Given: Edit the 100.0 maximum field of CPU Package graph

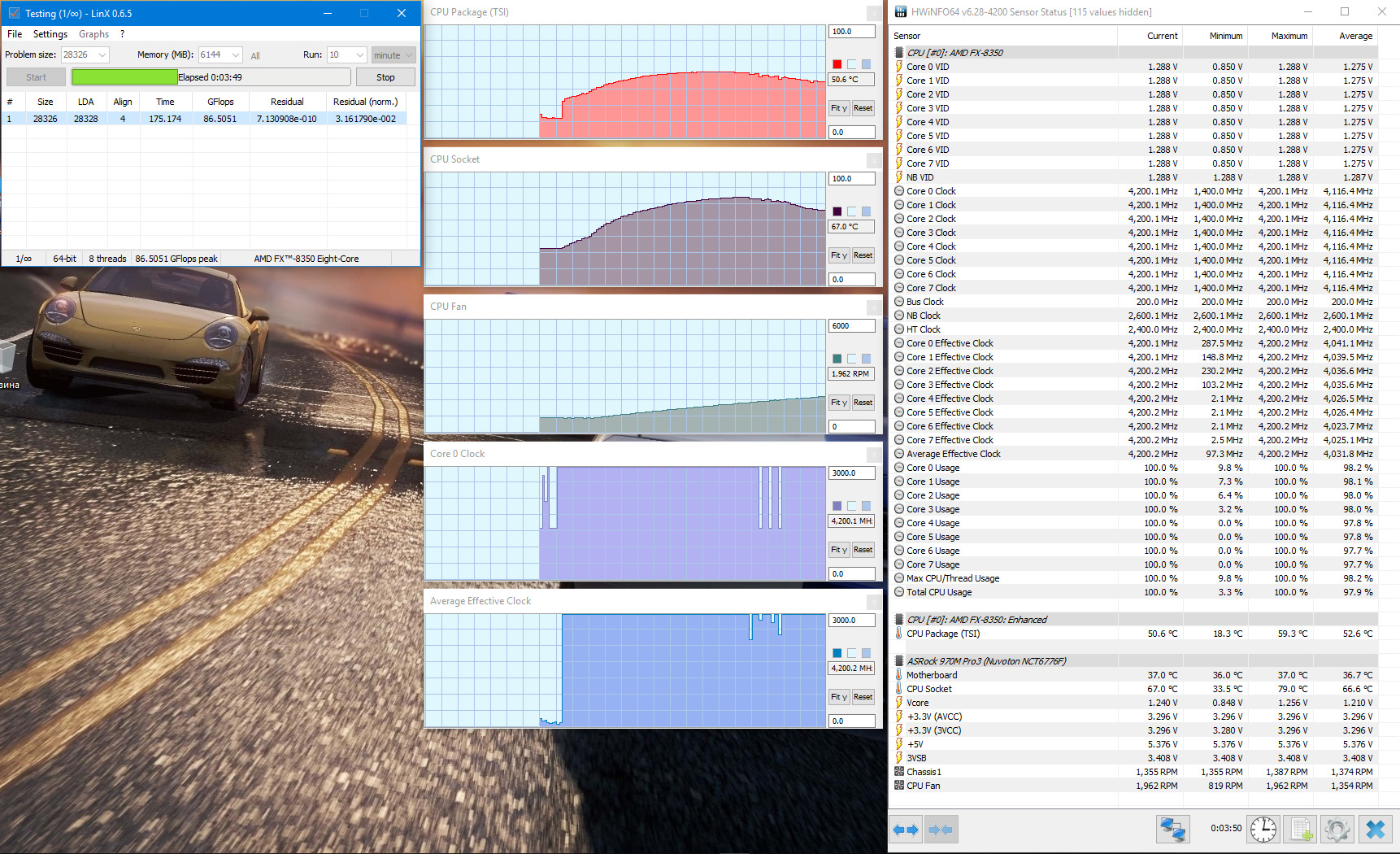Looking at the screenshot, I should pos(852,32).
